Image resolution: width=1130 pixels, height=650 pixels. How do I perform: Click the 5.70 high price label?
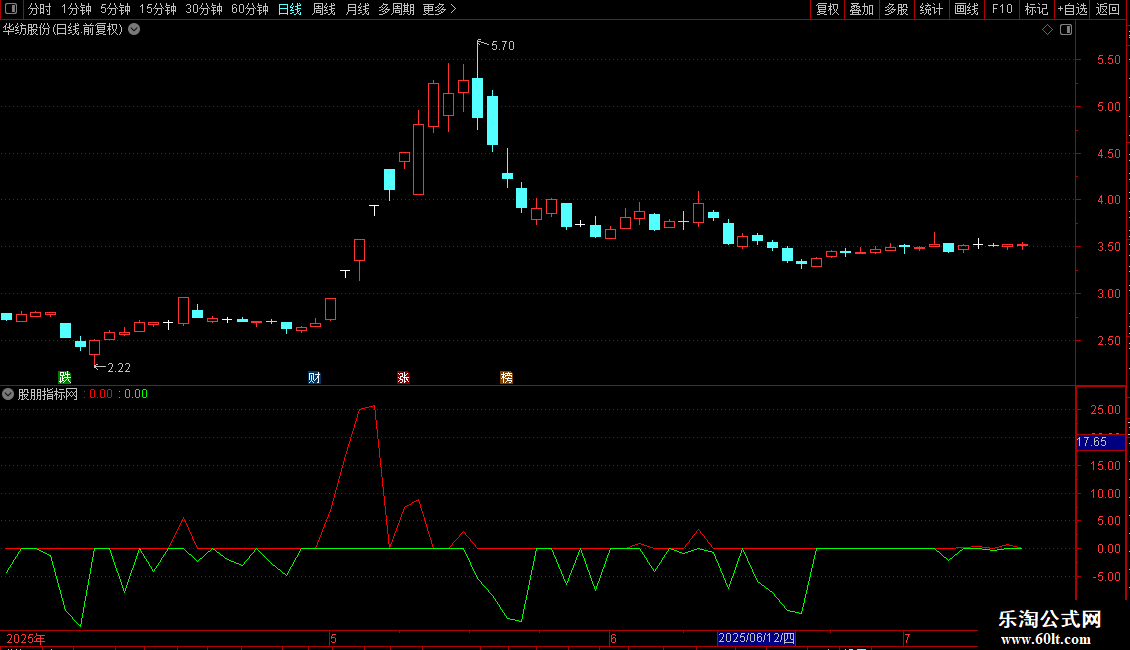[x=503, y=46]
